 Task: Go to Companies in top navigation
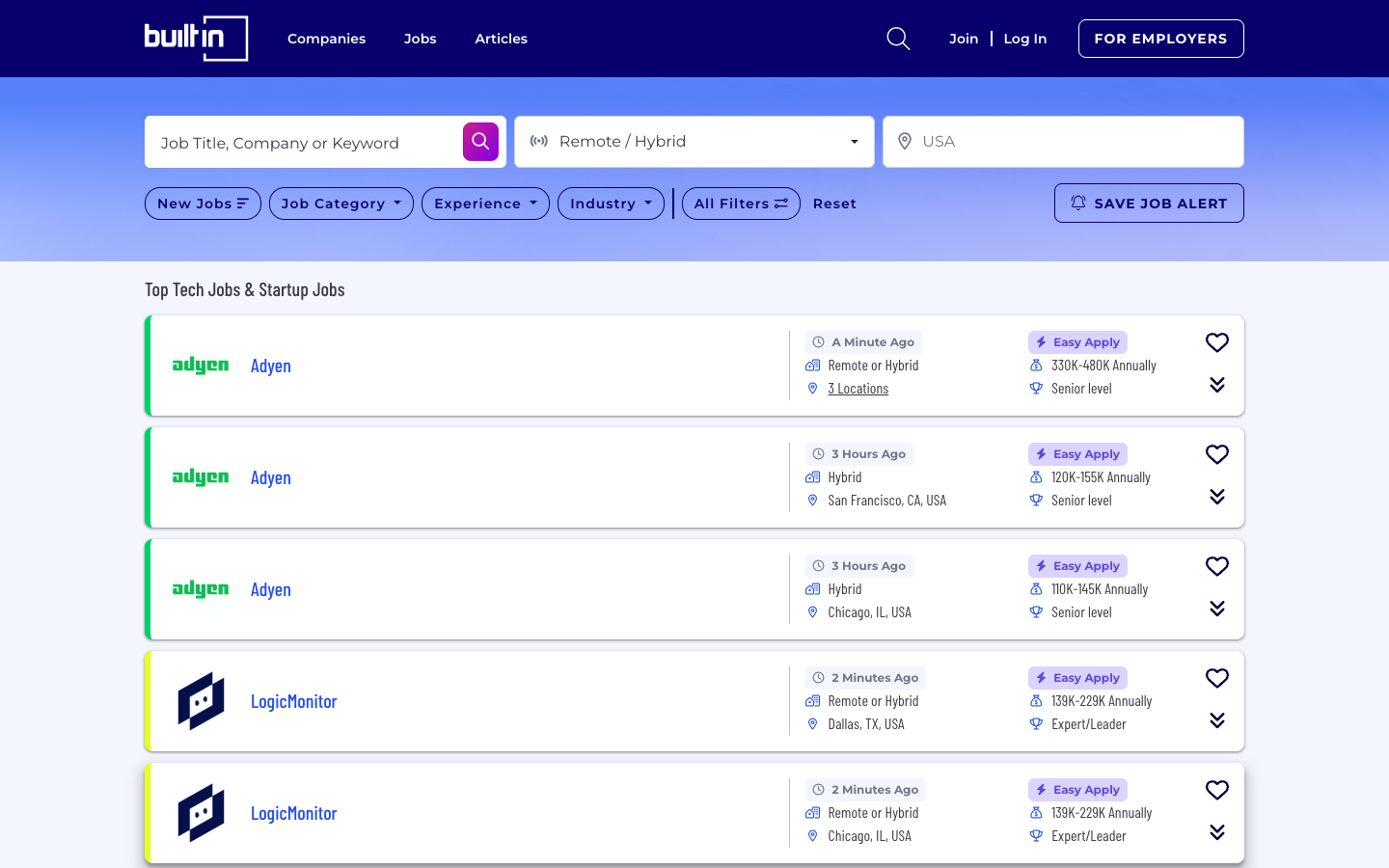[326, 39]
